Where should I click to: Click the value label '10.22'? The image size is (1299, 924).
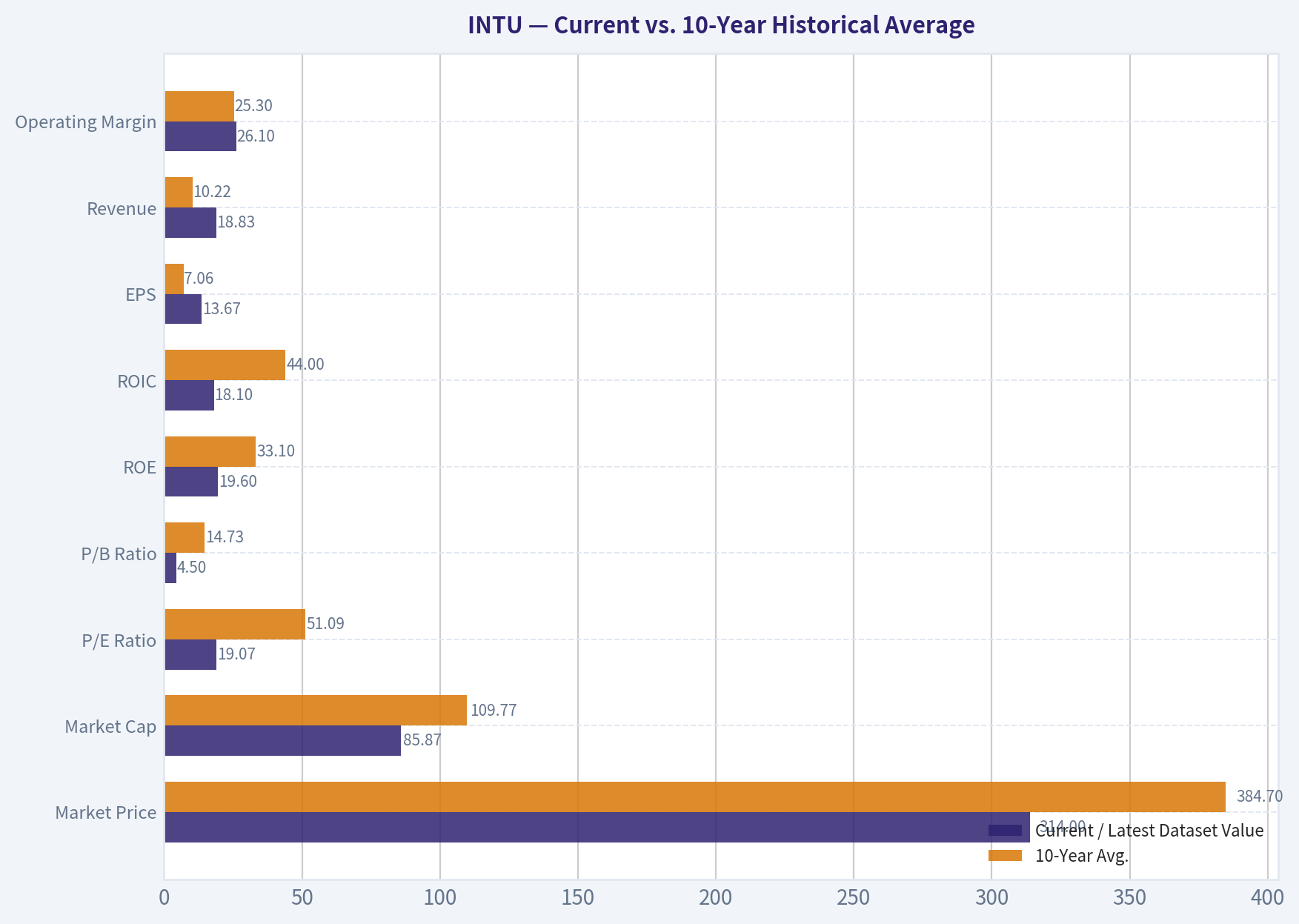point(213,192)
